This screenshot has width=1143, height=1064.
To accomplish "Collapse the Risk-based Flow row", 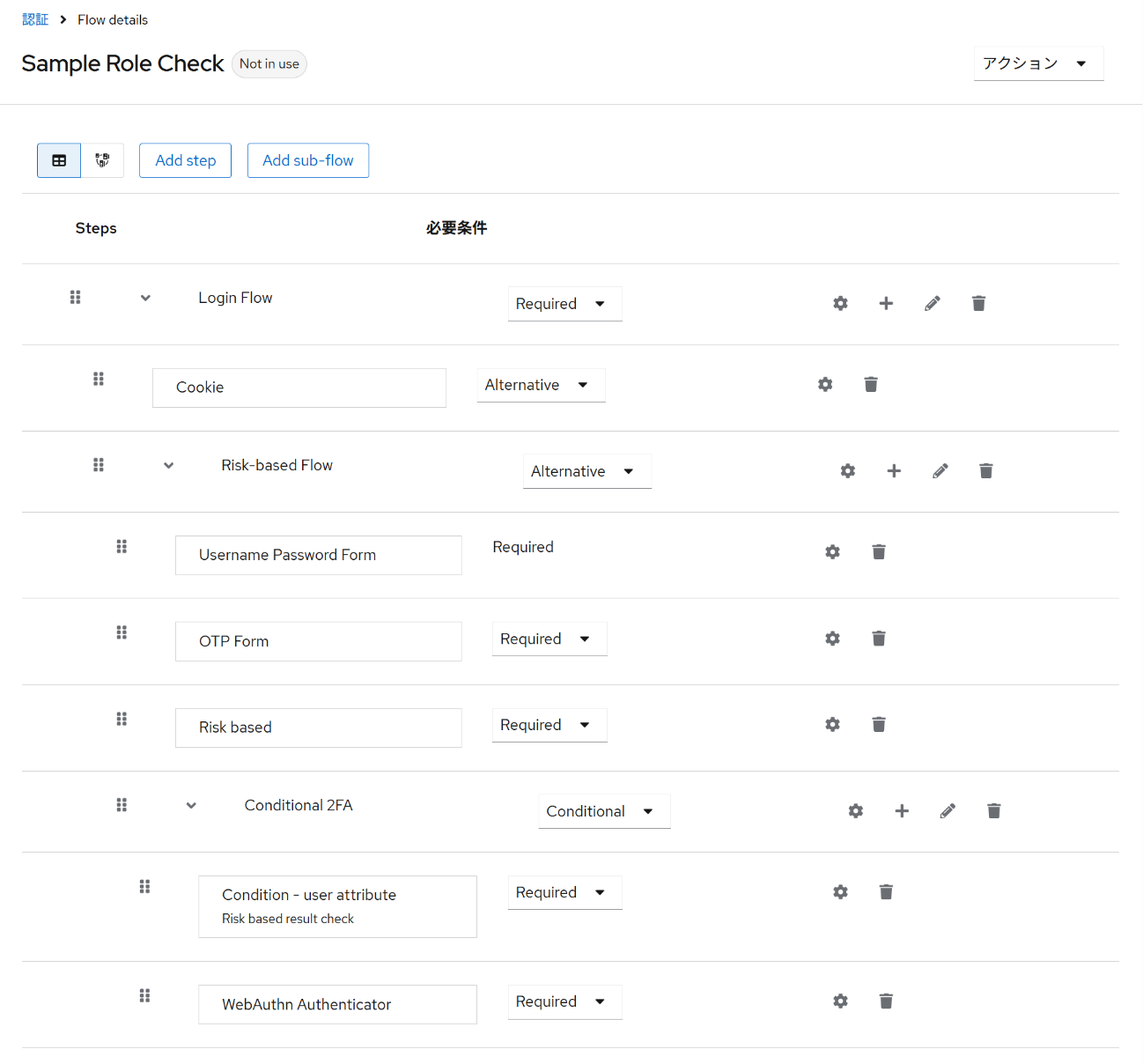I will click(168, 465).
